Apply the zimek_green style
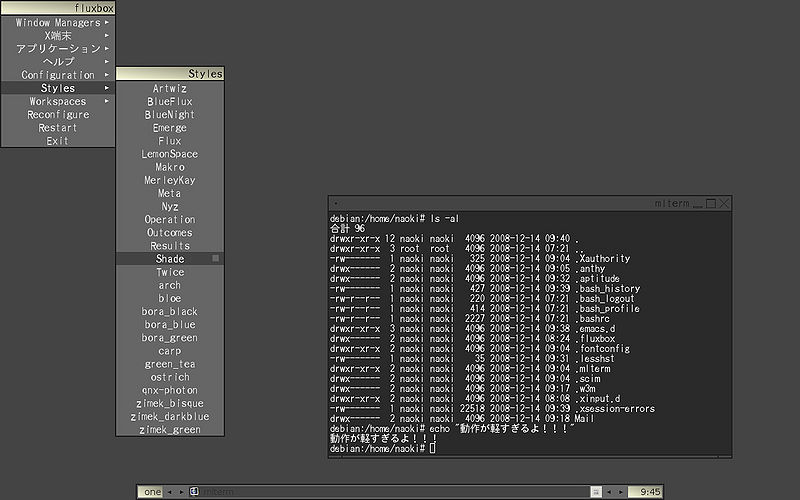Screen dimensions: 800x500 click(170, 430)
